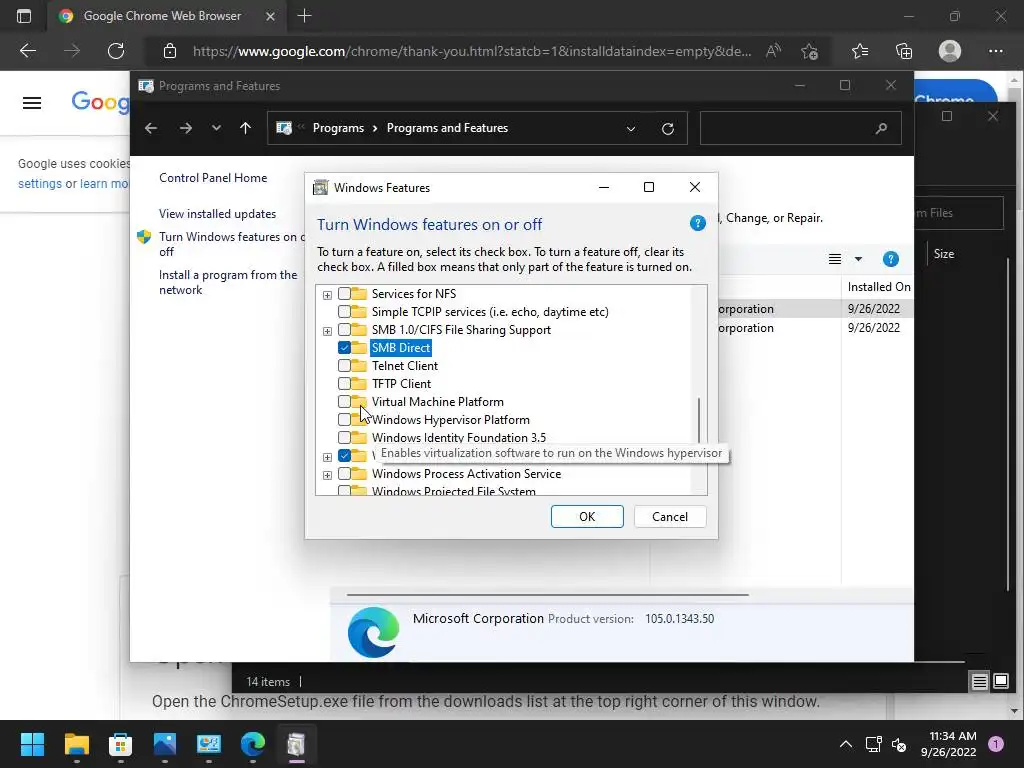This screenshot has height=768, width=1024.
Task: Click the forward arrow in Programs and Features
Action: [x=185, y=128]
